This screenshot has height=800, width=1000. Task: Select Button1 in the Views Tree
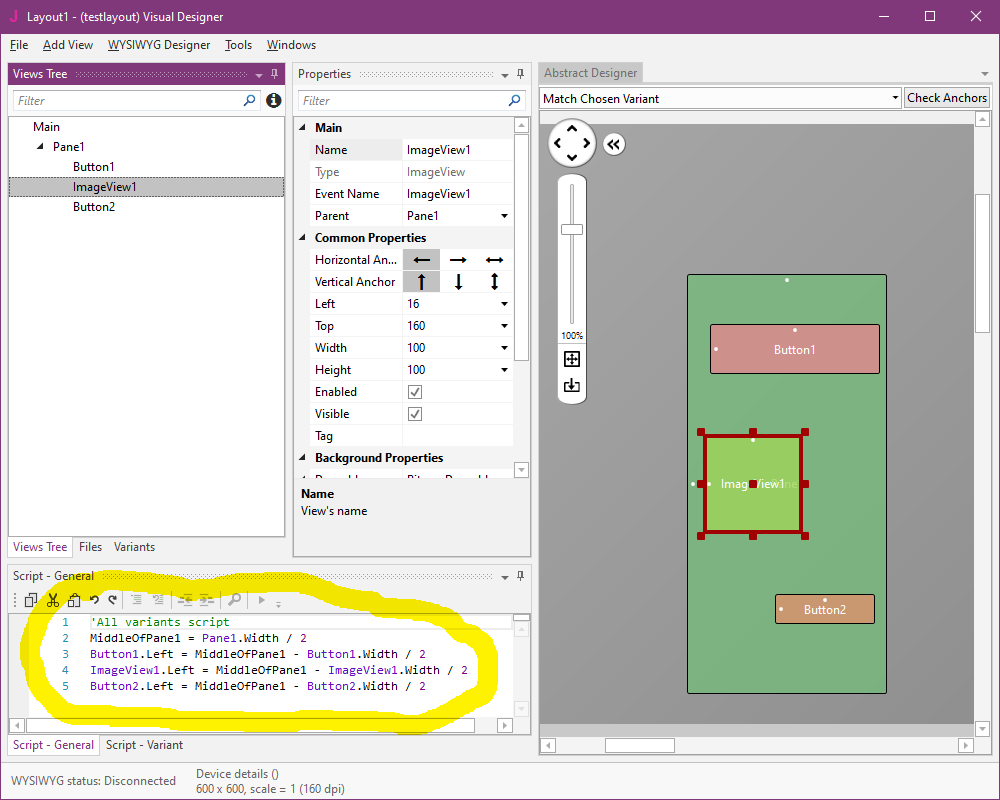coord(94,167)
